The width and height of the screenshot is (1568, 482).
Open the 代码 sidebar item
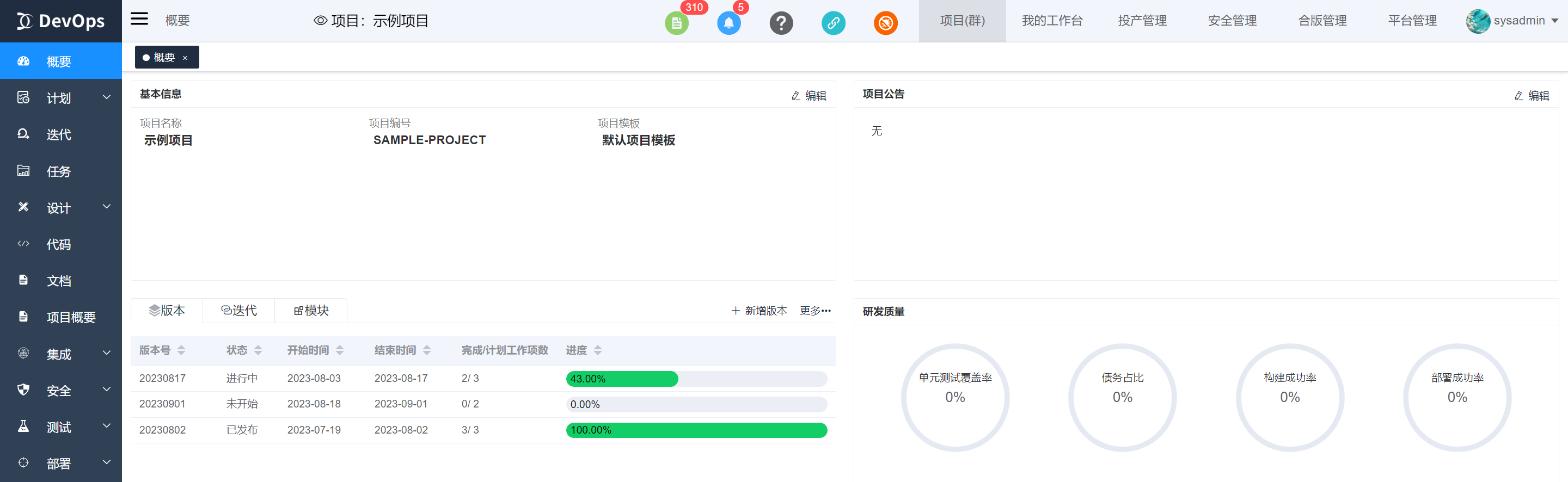[x=59, y=245]
